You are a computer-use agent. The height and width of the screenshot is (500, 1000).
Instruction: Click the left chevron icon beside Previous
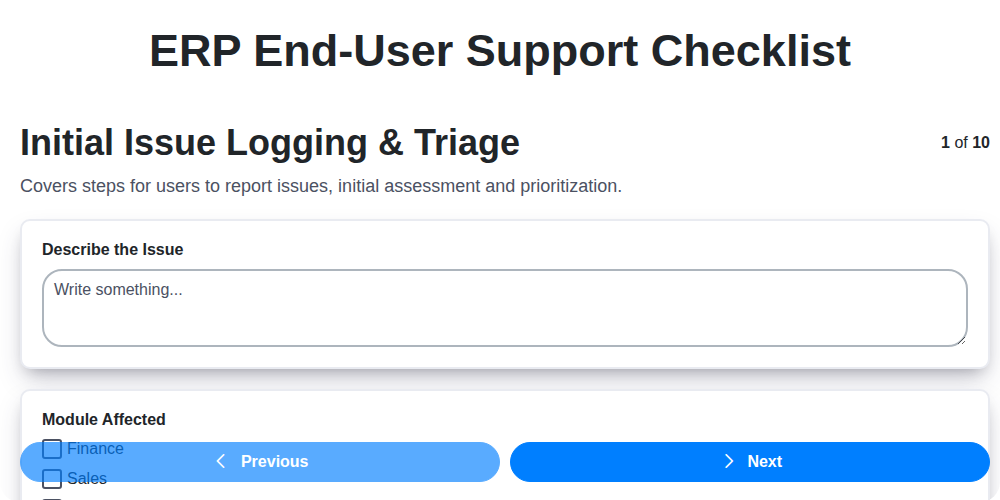(221, 461)
